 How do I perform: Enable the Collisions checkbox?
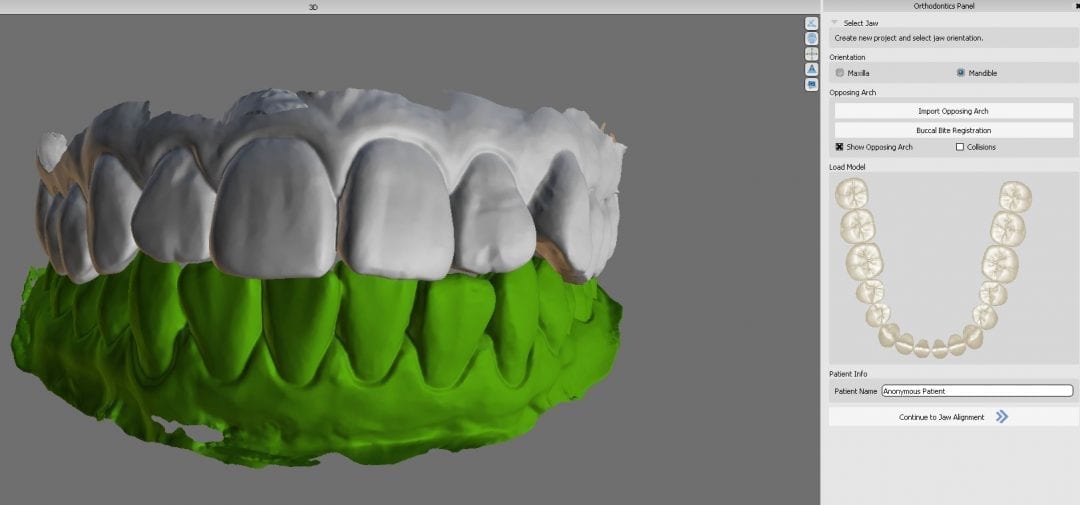959,147
